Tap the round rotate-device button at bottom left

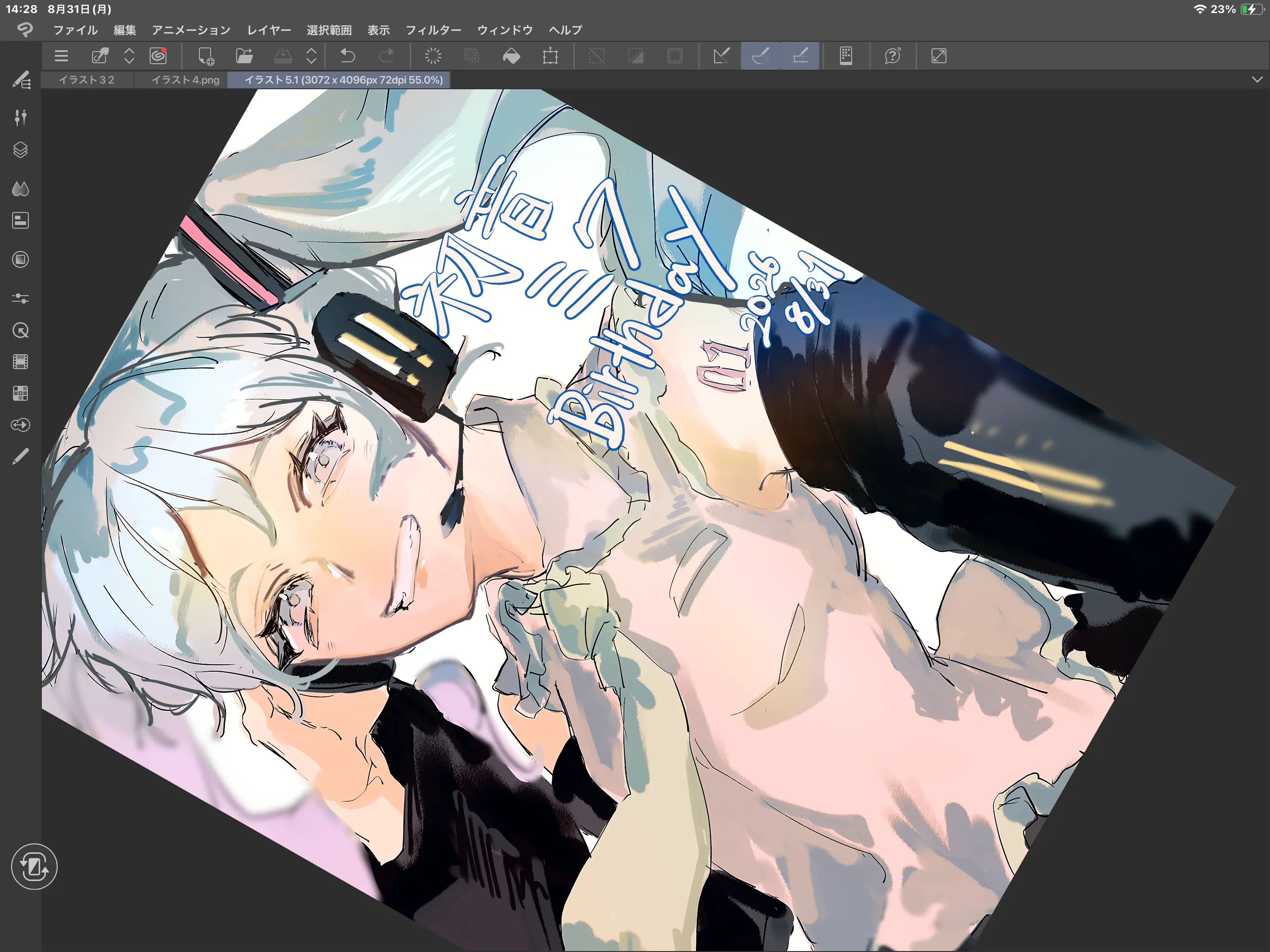tap(34, 866)
